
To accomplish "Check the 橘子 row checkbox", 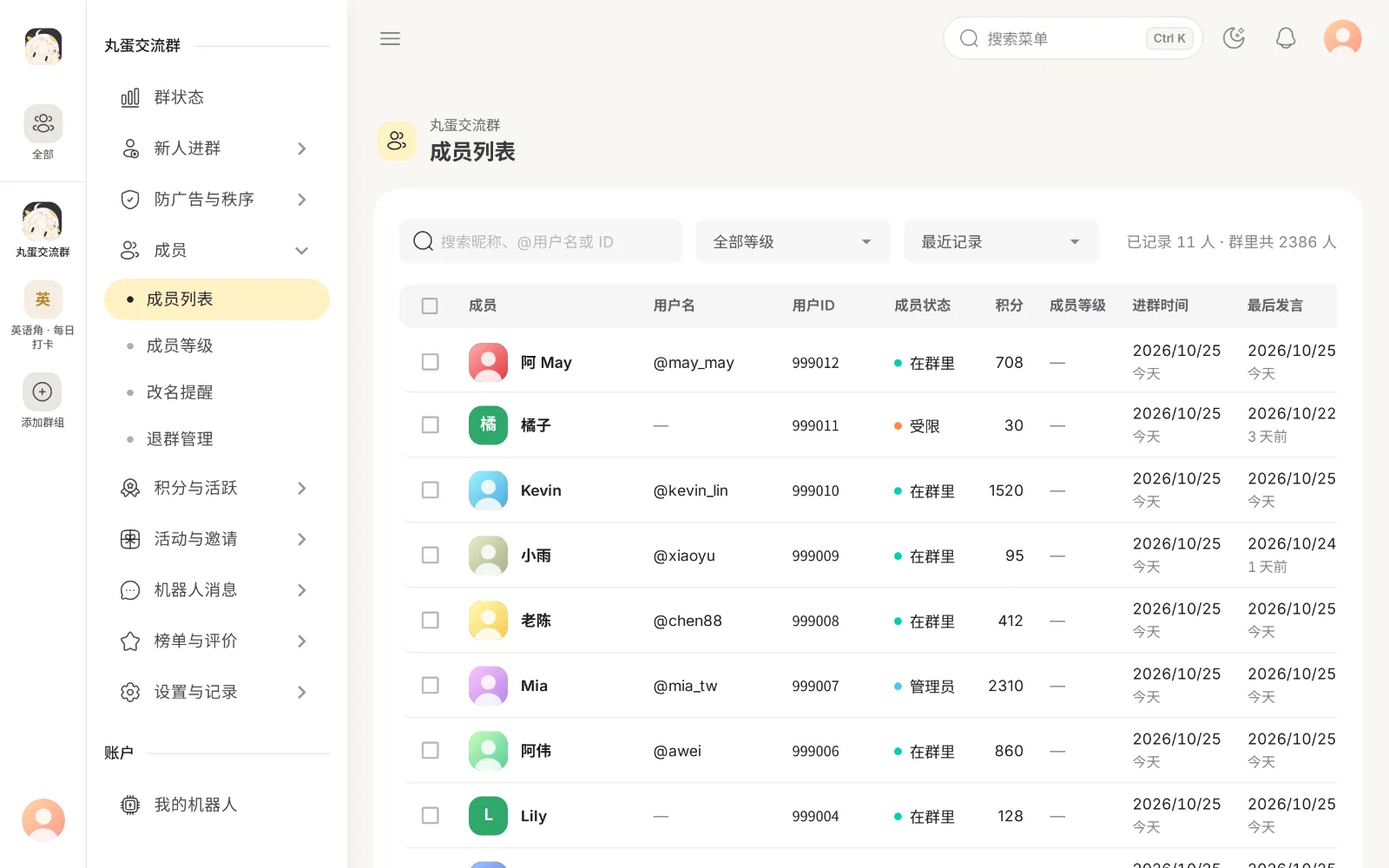I will click(430, 425).
